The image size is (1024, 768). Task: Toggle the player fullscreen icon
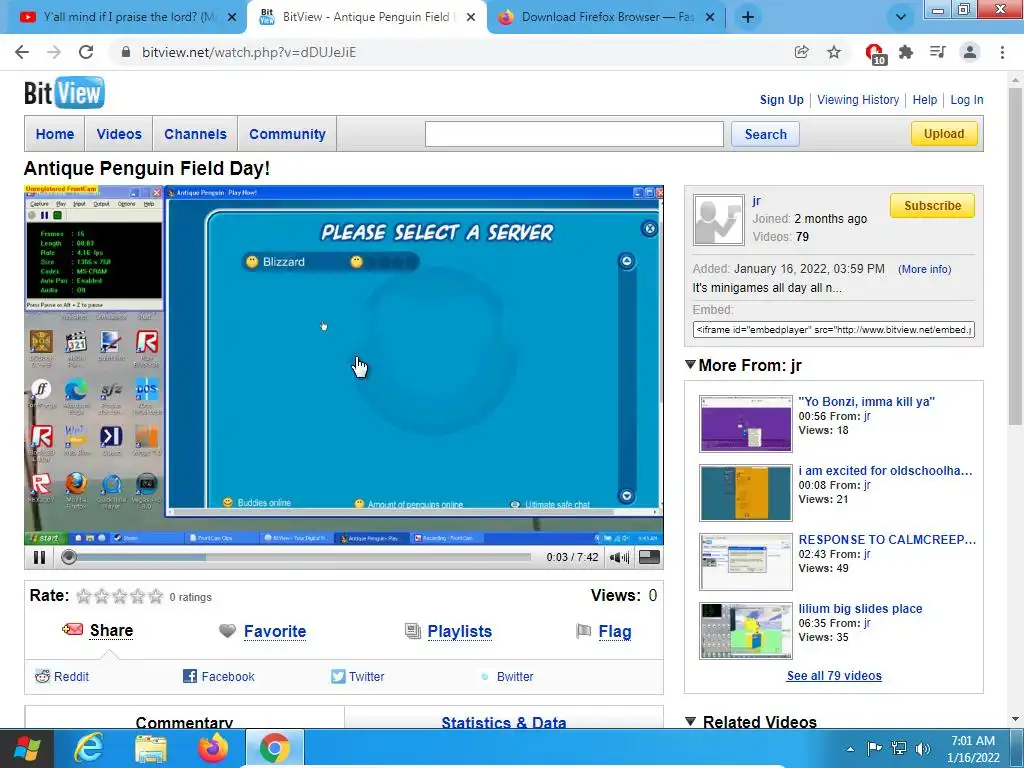click(x=648, y=557)
